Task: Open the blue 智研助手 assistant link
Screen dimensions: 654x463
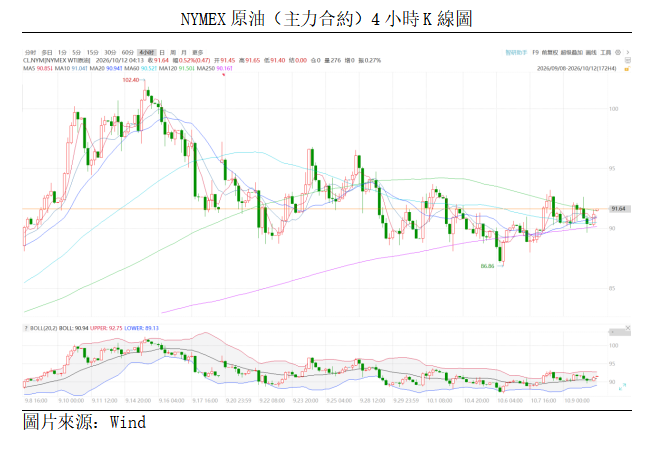Action: point(516,53)
